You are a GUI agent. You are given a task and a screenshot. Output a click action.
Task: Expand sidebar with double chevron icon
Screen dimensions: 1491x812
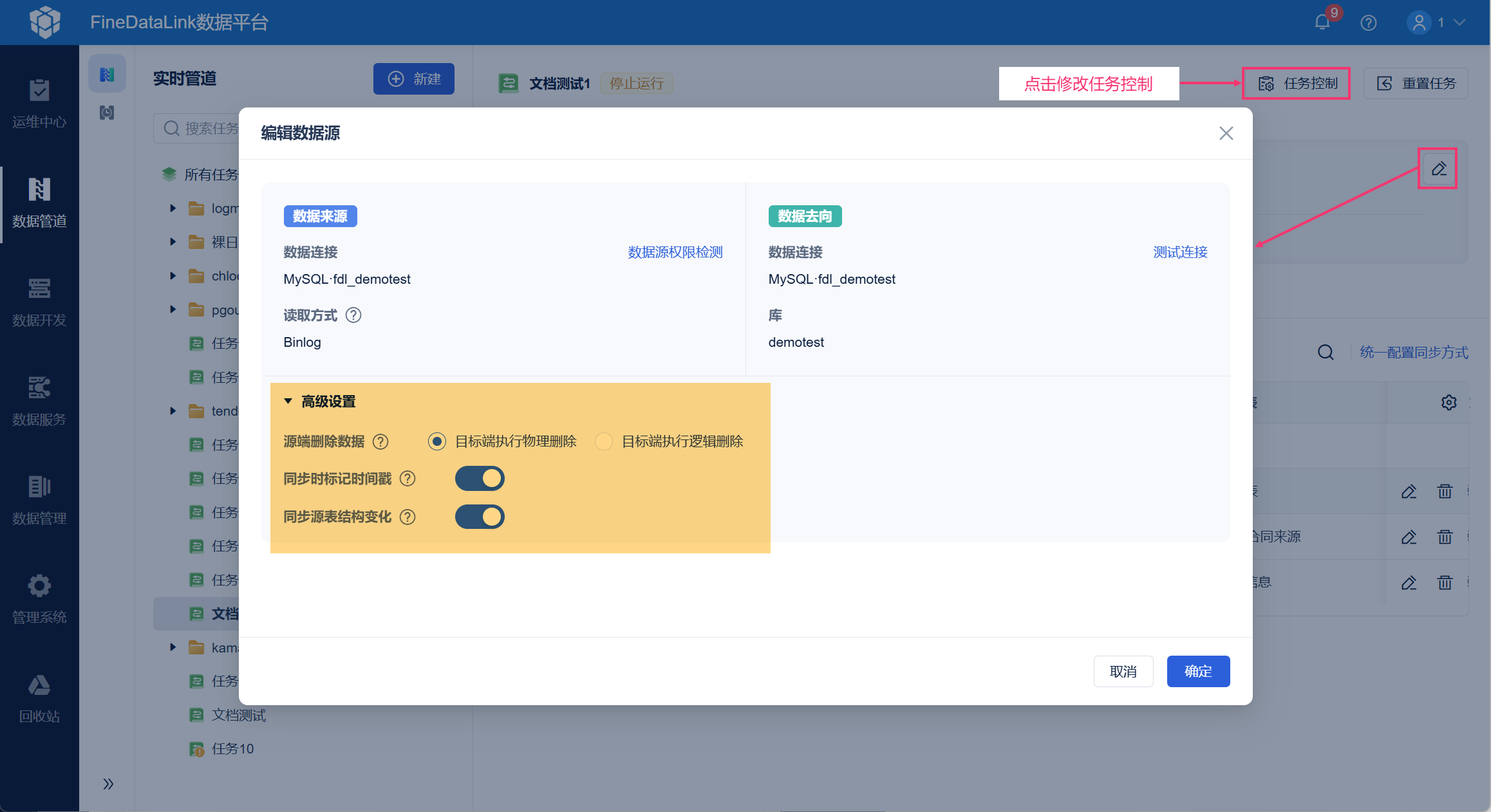pos(108,784)
